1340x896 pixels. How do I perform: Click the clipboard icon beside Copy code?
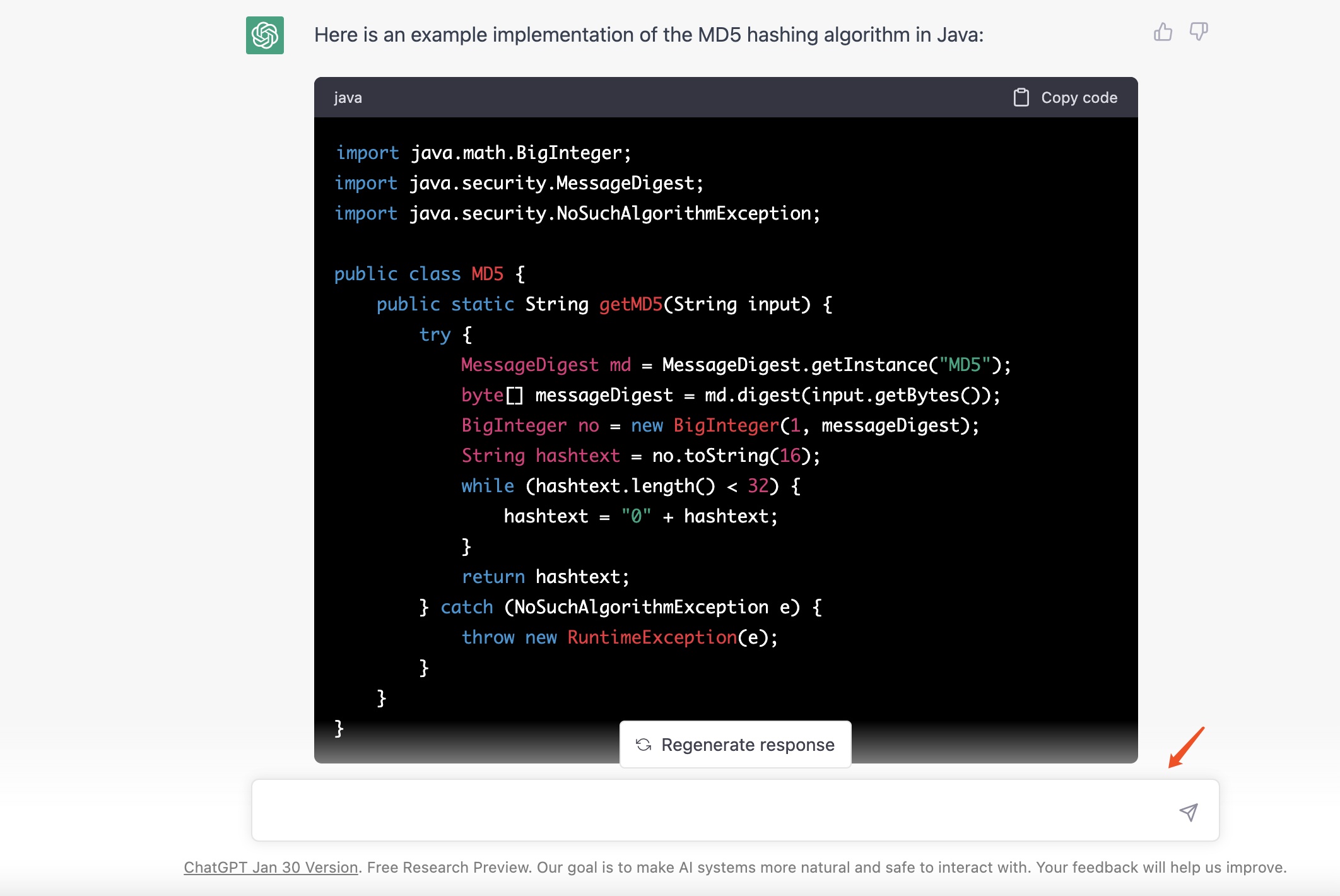click(x=1021, y=97)
